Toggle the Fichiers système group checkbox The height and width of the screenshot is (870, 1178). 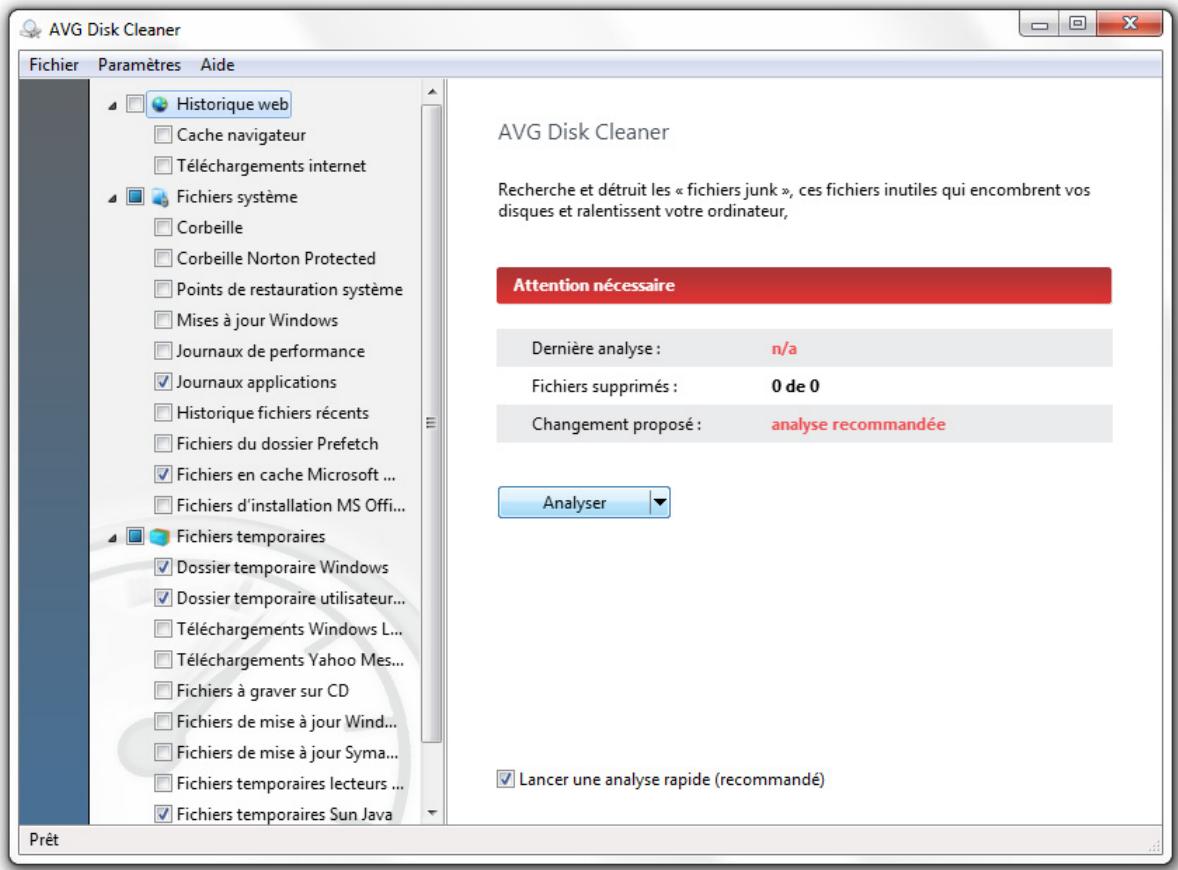click(135, 197)
